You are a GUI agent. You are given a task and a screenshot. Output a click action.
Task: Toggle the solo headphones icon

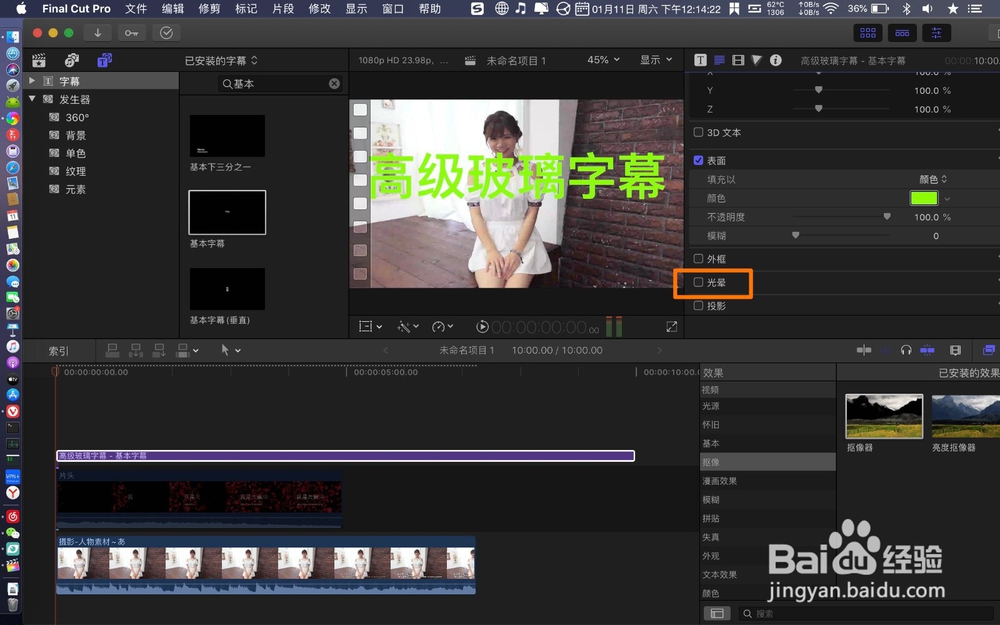pyautogui.click(x=906, y=350)
